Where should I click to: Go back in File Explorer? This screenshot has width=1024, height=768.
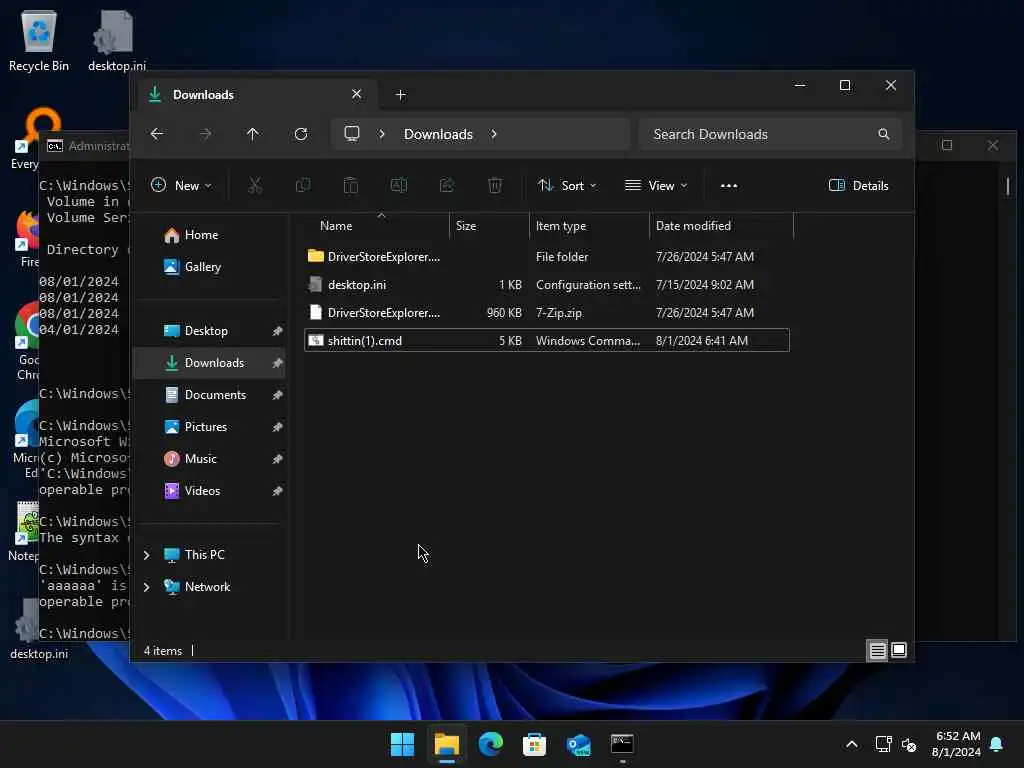pyautogui.click(x=157, y=134)
